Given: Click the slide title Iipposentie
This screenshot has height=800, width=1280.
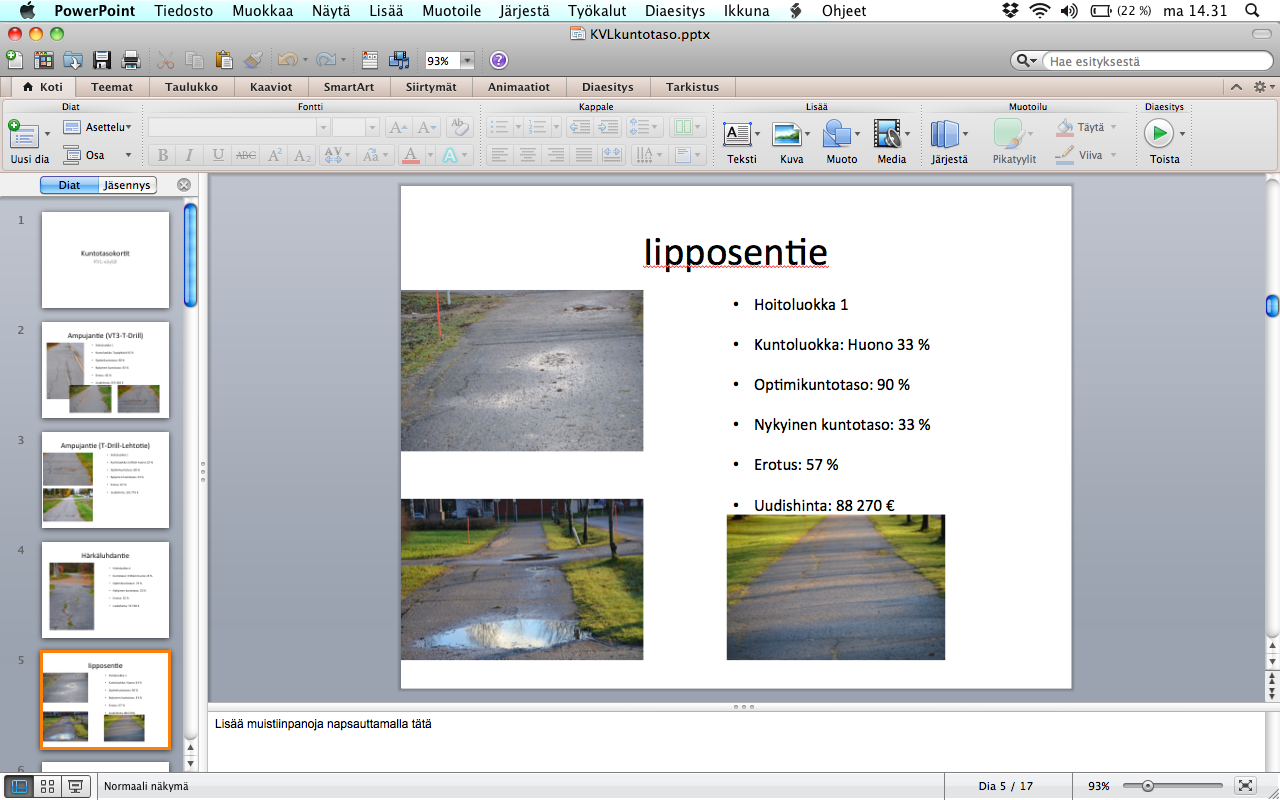Looking at the screenshot, I should tap(736, 252).
